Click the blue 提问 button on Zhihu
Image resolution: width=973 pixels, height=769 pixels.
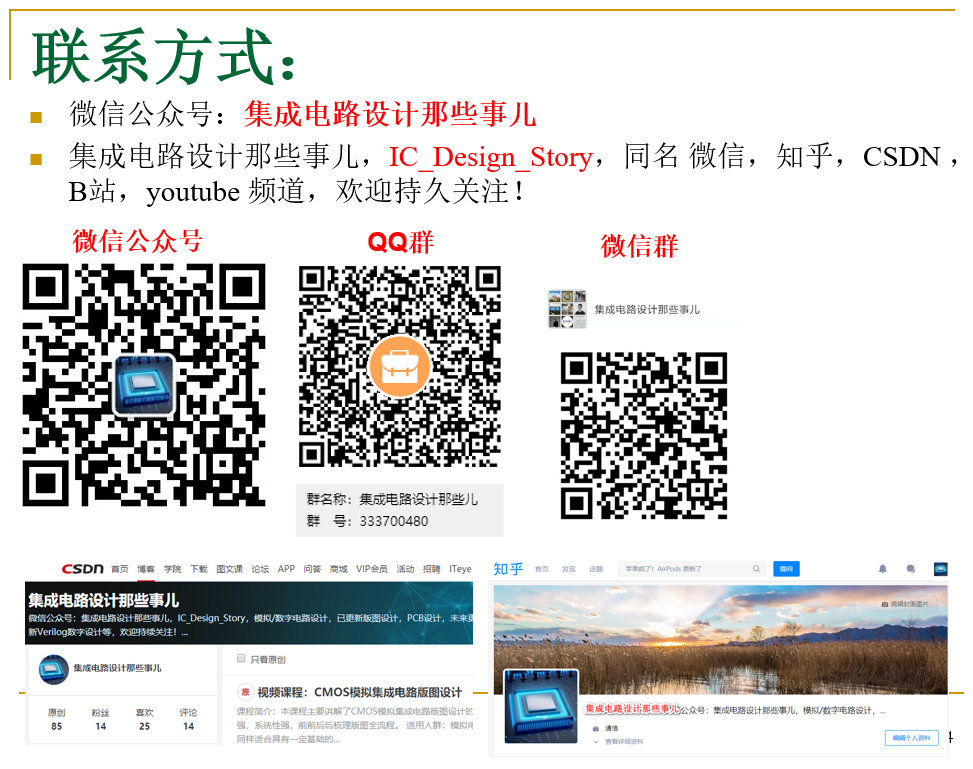785,568
